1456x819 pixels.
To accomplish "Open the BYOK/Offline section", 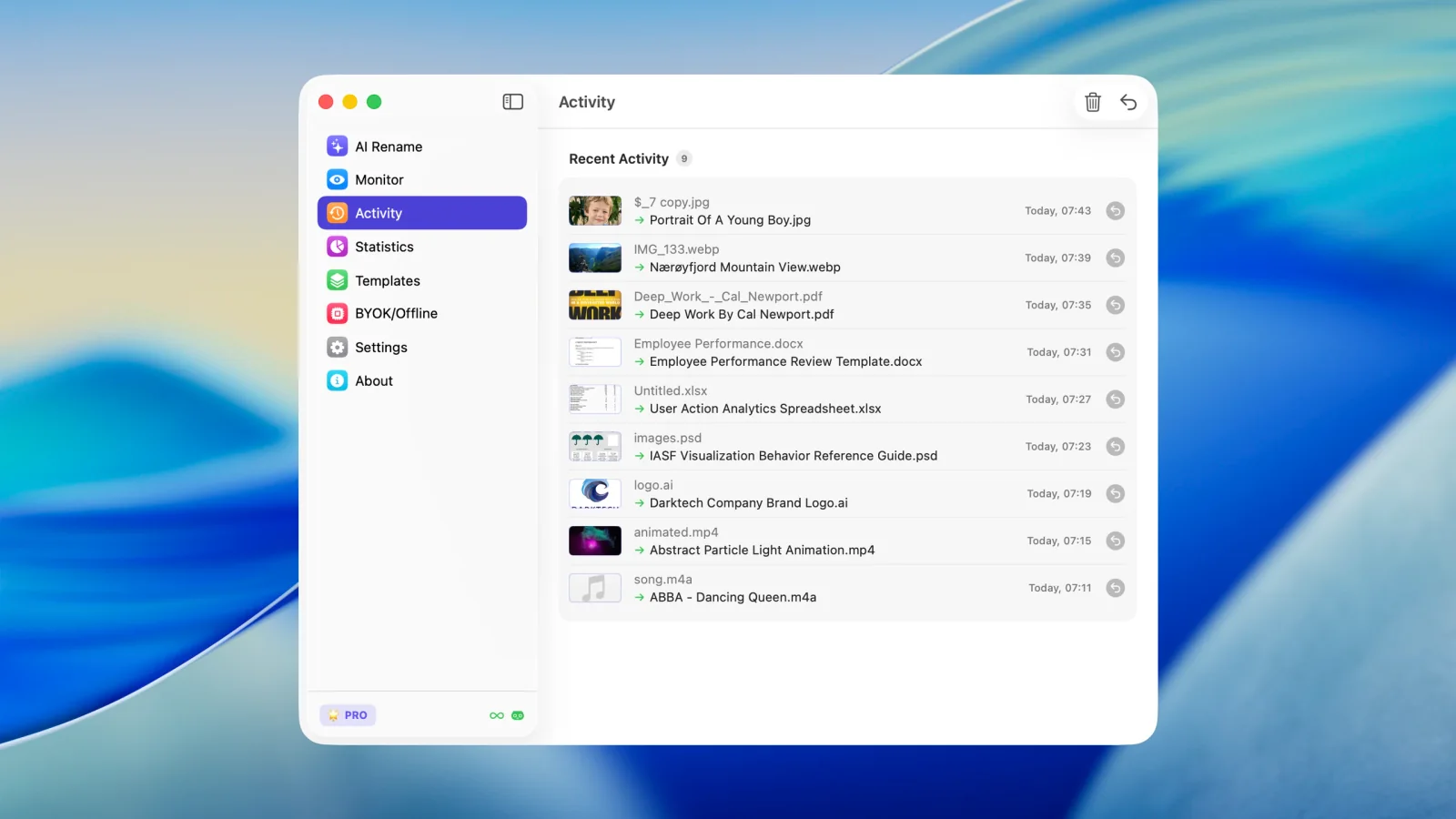I will pos(422,313).
